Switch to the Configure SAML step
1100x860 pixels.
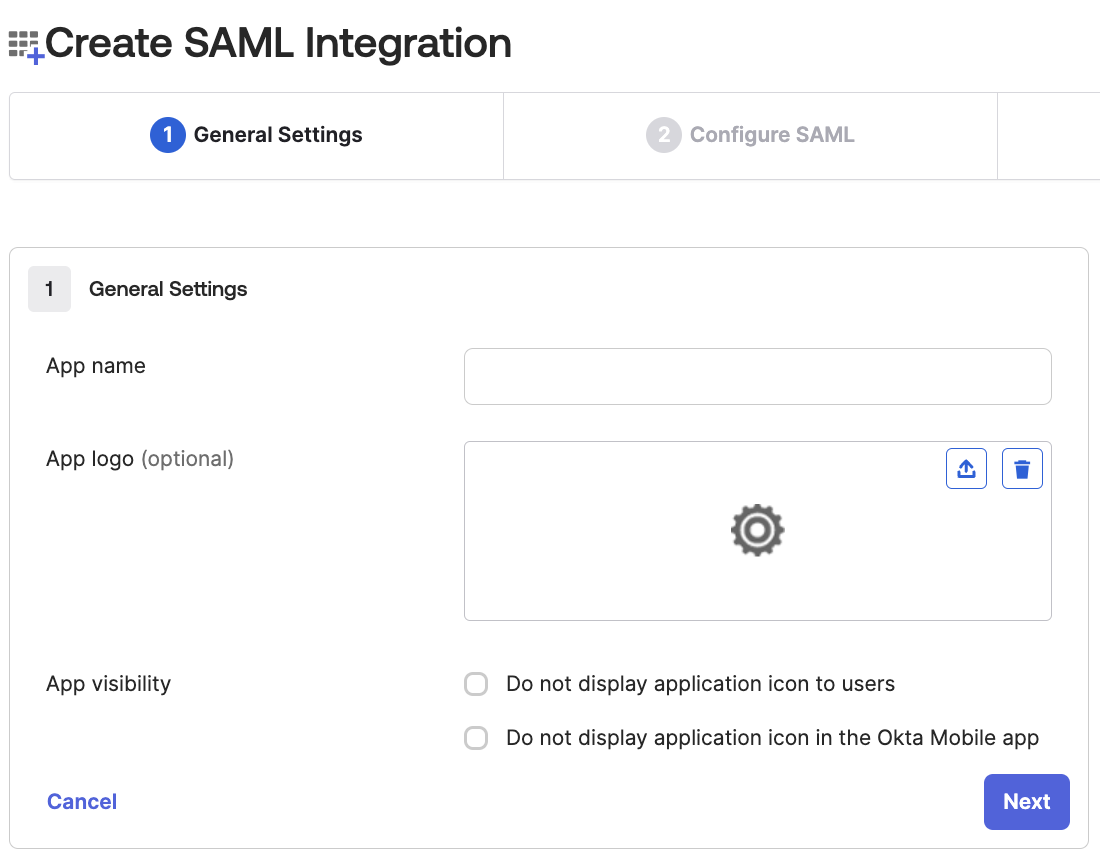[750, 134]
